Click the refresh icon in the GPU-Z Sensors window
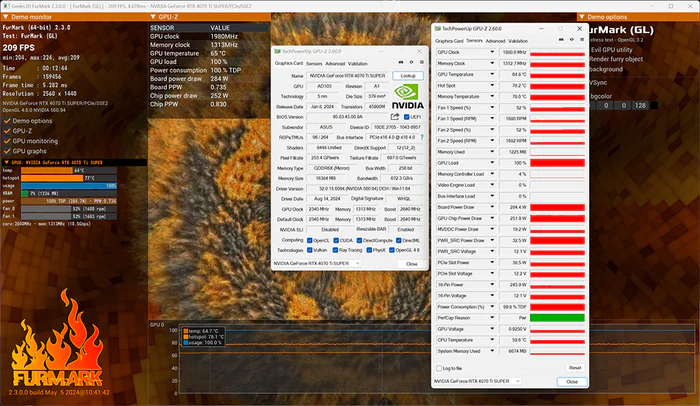 (x=571, y=40)
